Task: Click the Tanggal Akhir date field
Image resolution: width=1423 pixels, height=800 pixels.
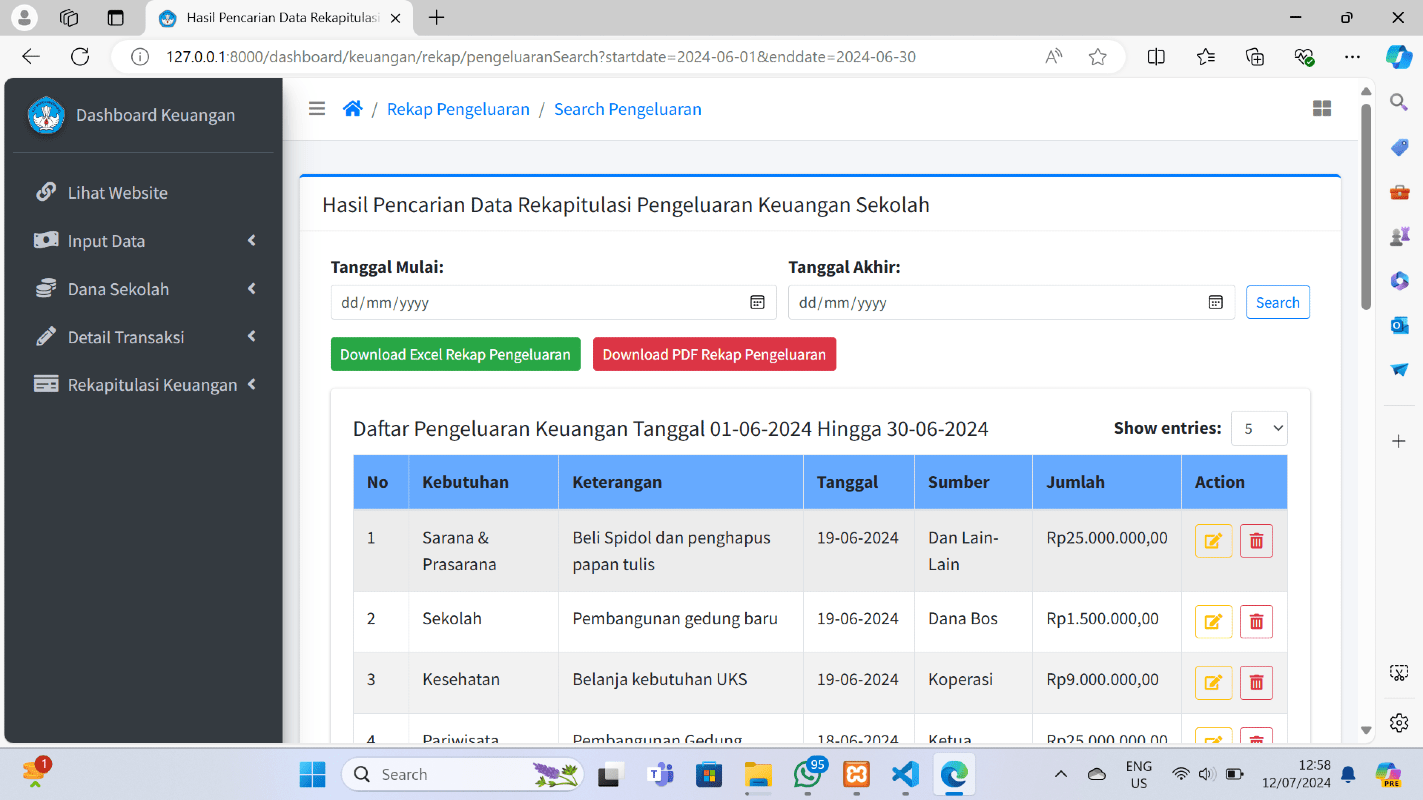Action: [x=1011, y=302]
